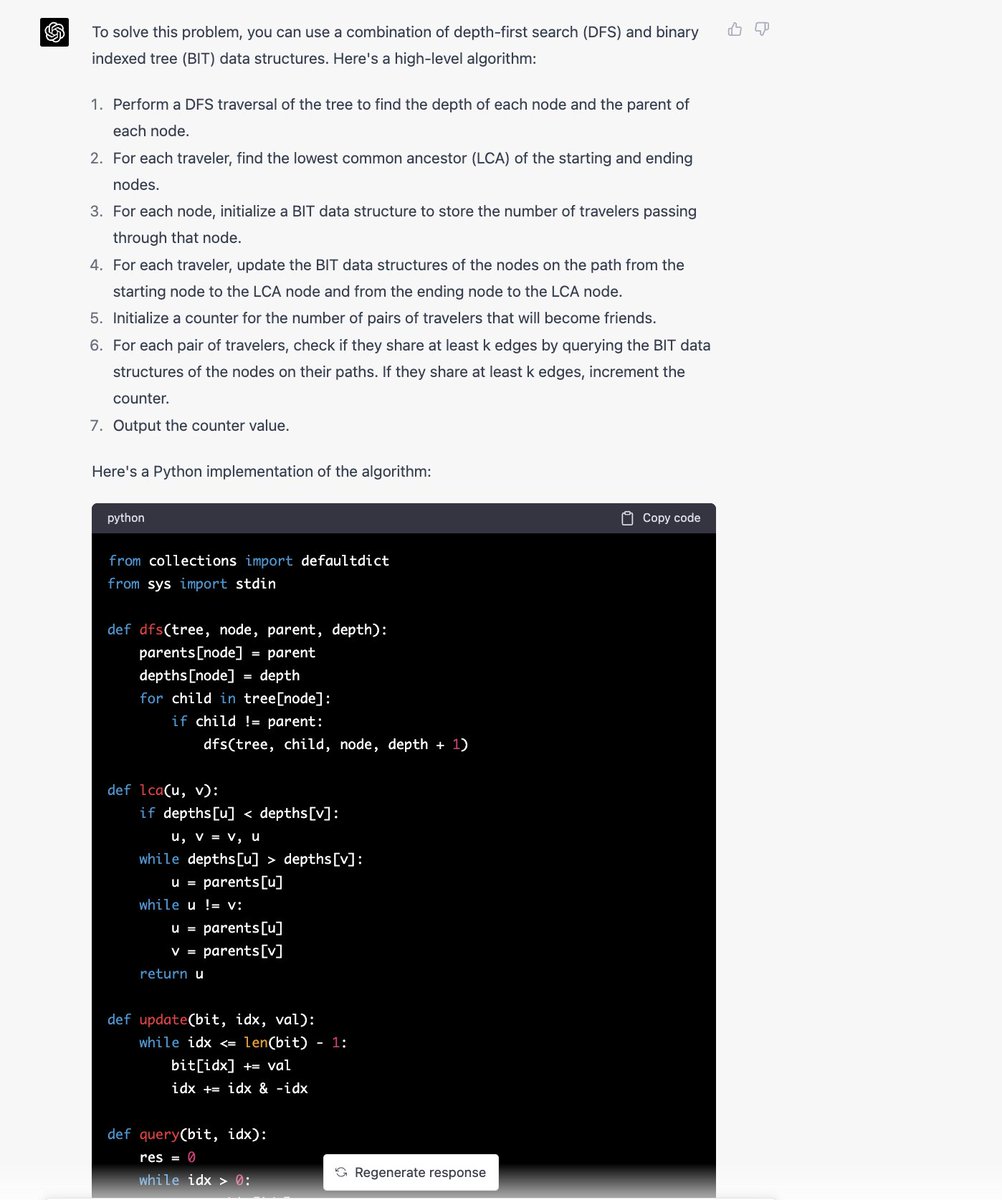Click the python language label in code header
Screen dimensions: 1002x1200
coord(126,518)
